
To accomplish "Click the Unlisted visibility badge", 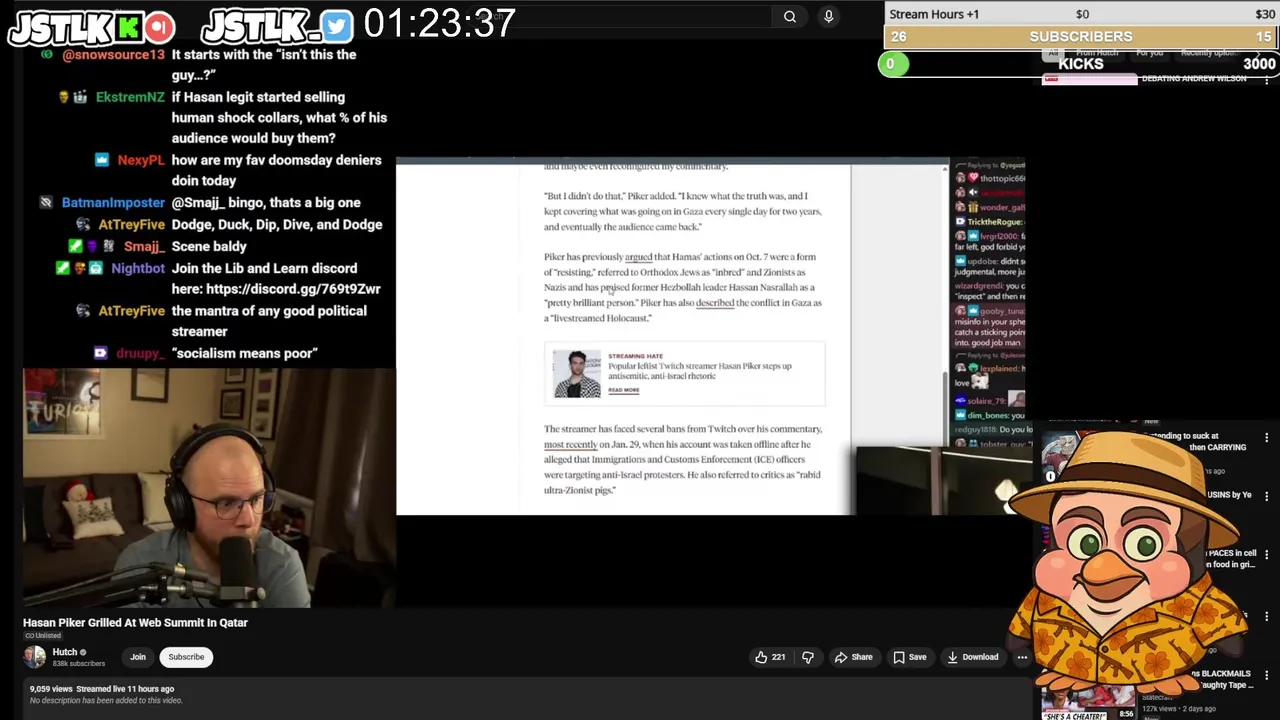I will coord(42,636).
